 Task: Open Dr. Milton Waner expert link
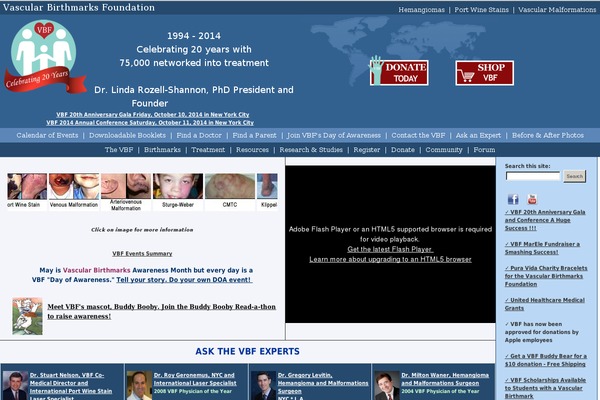click(445, 379)
